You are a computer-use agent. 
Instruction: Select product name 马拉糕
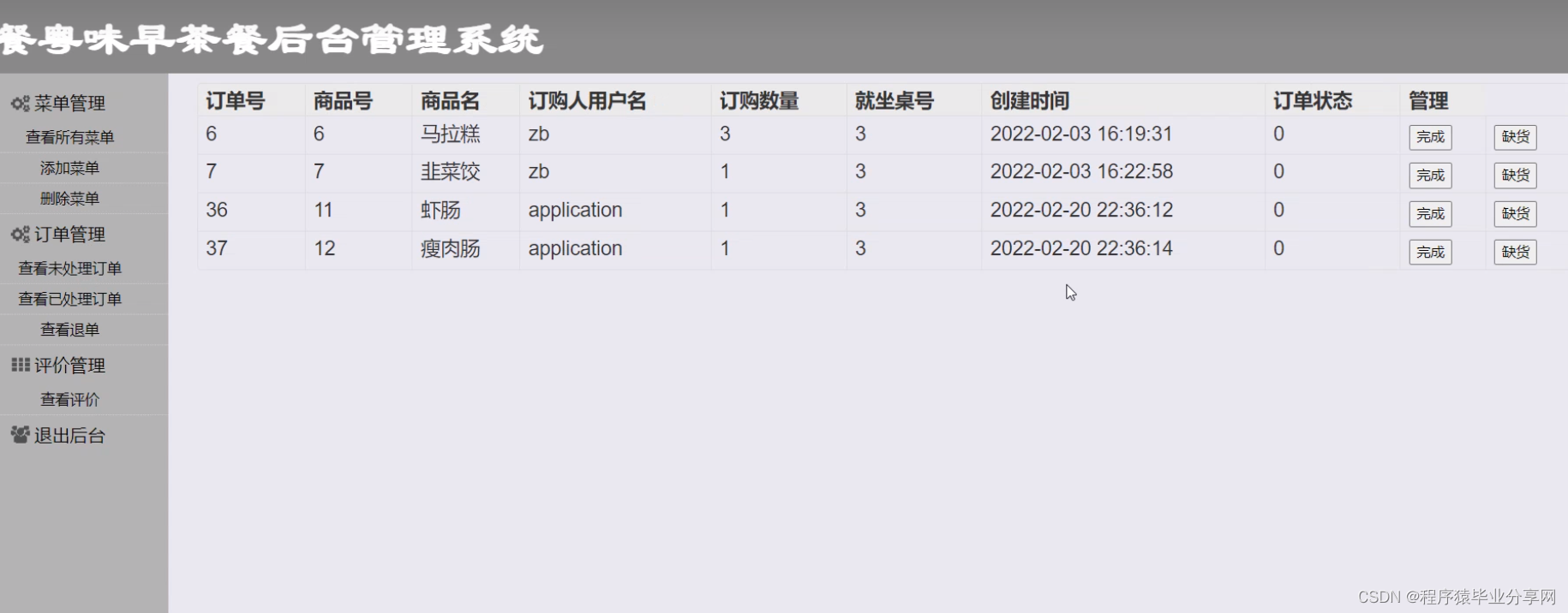[451, 134]
